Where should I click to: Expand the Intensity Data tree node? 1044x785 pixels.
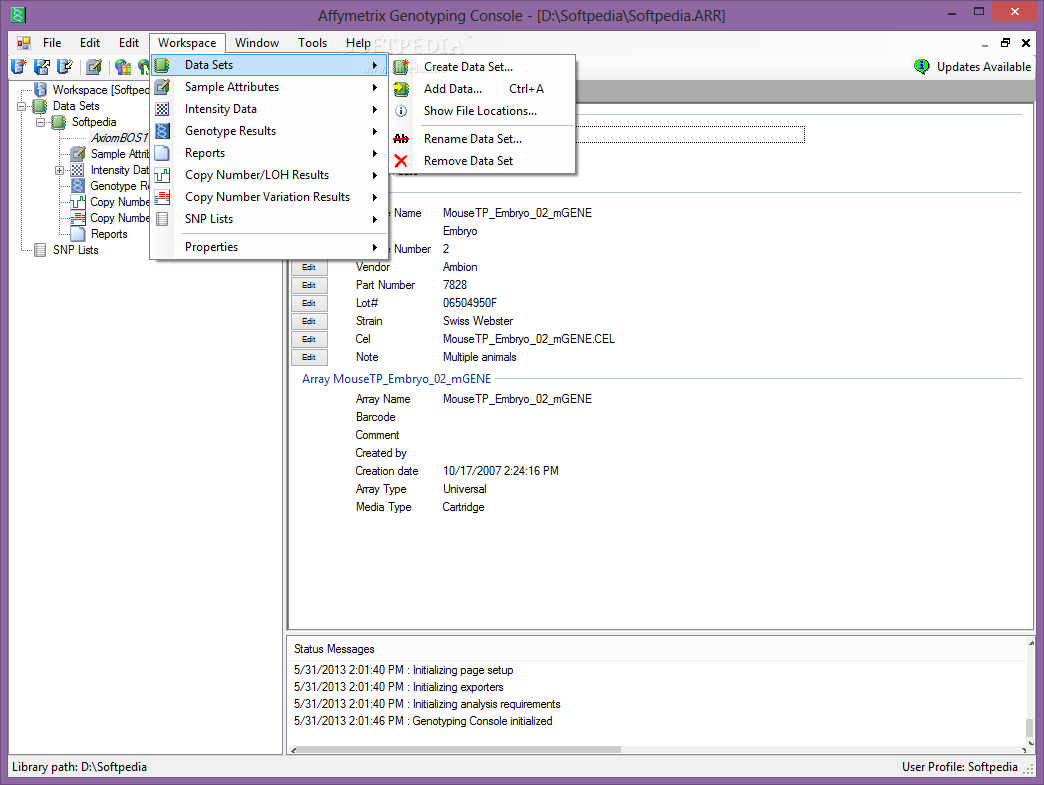59,170
